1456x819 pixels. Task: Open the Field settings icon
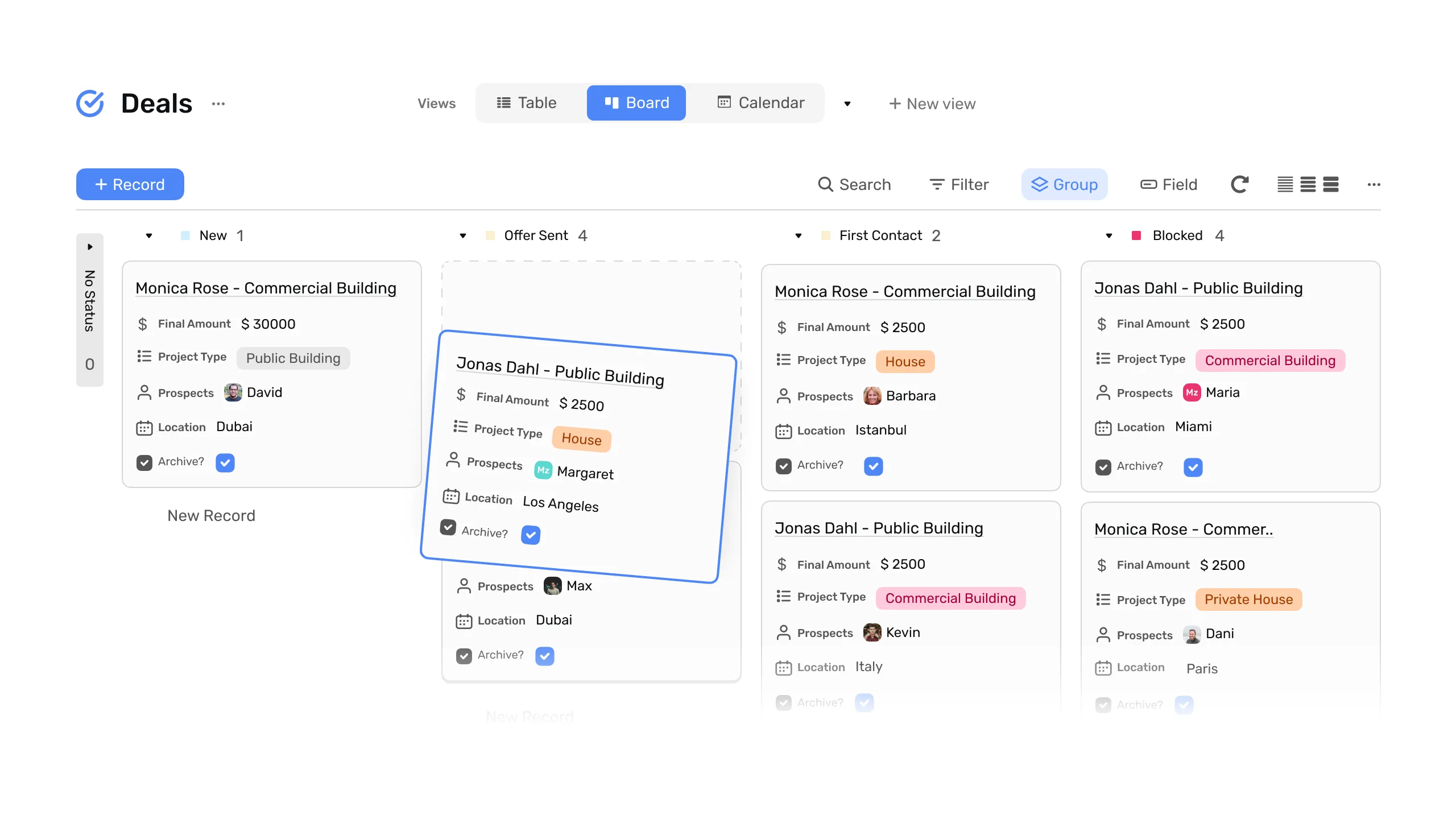(1150, 184)
